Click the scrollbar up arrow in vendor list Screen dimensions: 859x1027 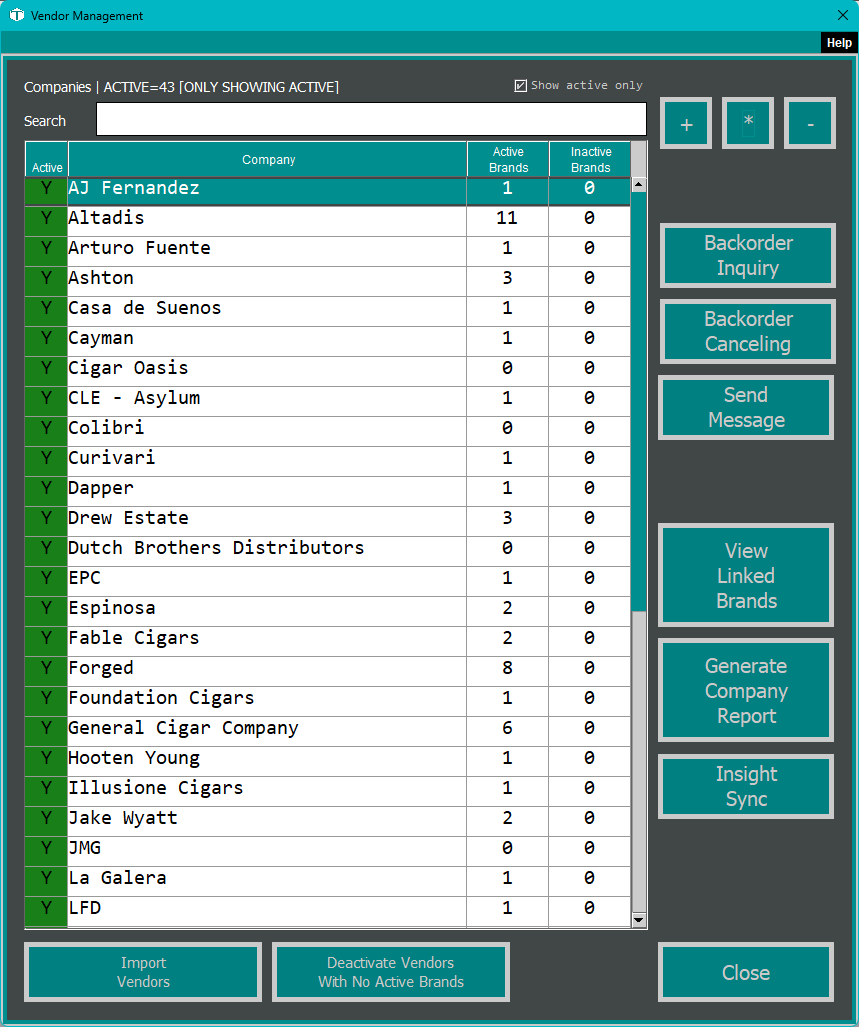tap(639, 185)
